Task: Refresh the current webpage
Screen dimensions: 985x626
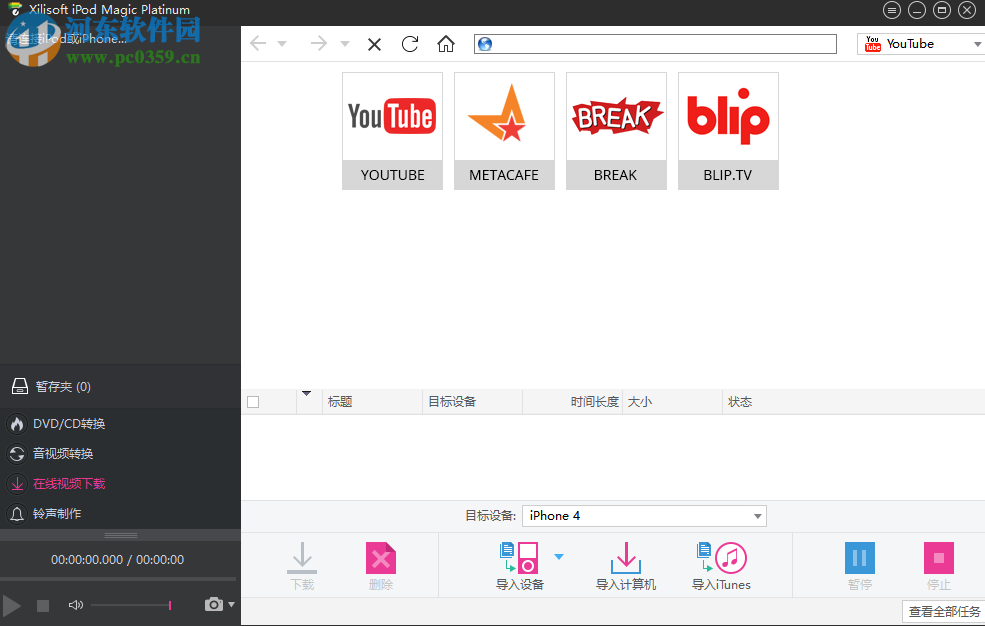Action: point(409,44)
